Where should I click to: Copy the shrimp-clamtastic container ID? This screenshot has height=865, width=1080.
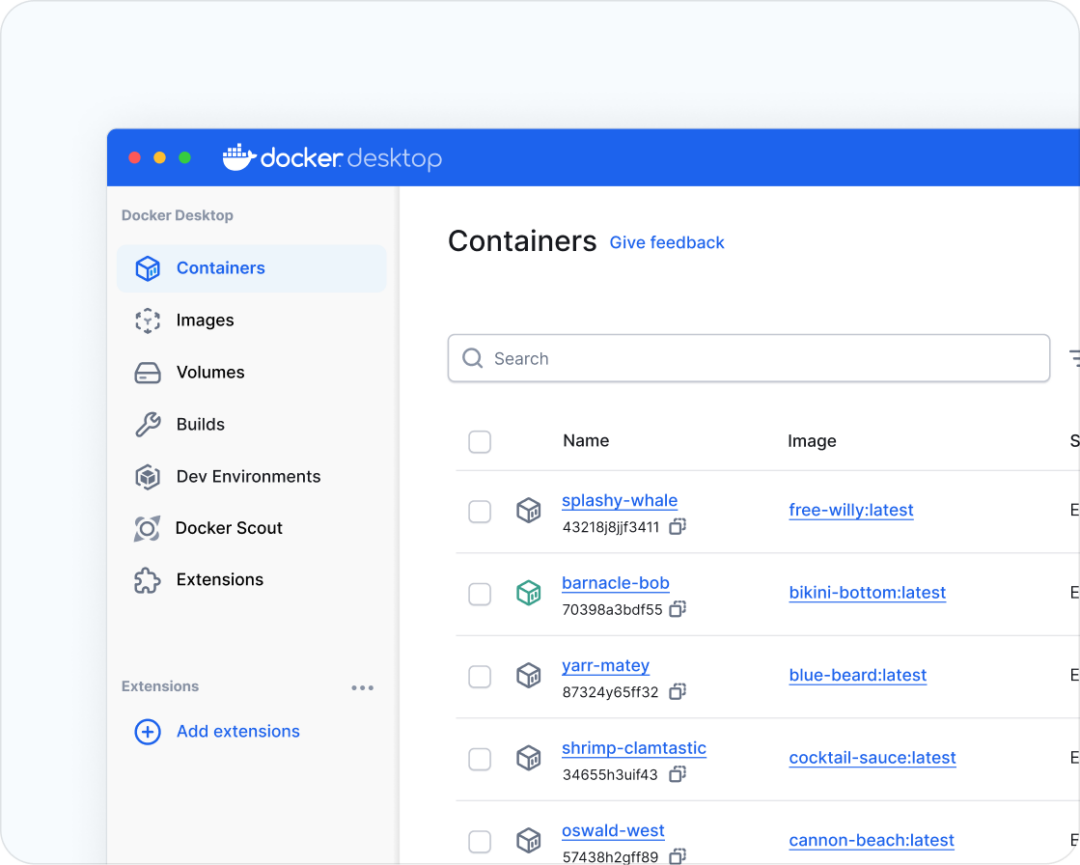[x=677, y=774]
